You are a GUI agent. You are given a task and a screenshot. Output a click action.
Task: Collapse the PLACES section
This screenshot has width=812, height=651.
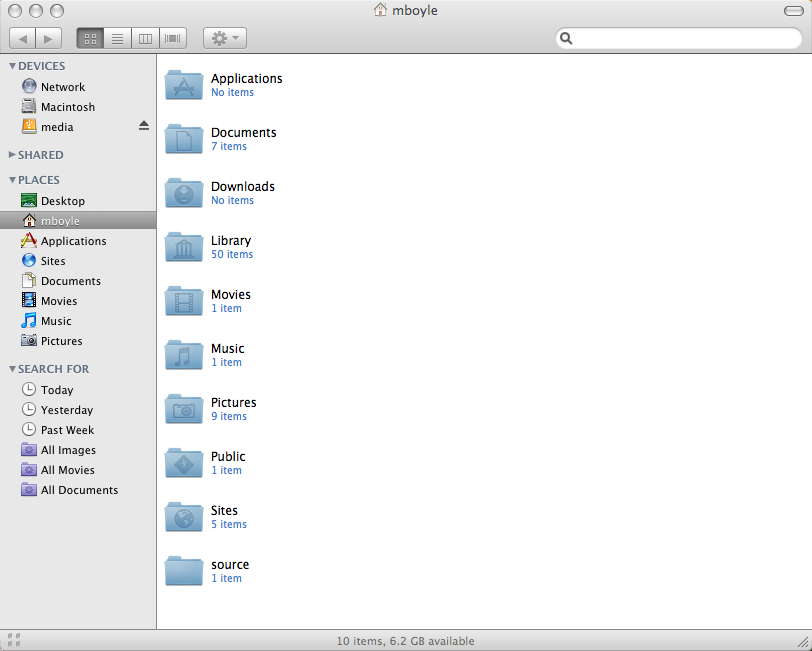12,180
